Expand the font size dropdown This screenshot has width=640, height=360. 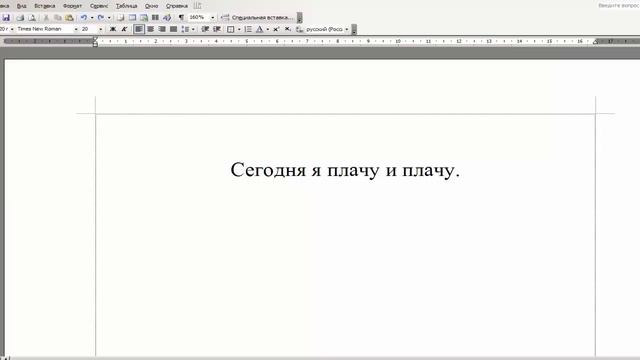coord(101,29)
